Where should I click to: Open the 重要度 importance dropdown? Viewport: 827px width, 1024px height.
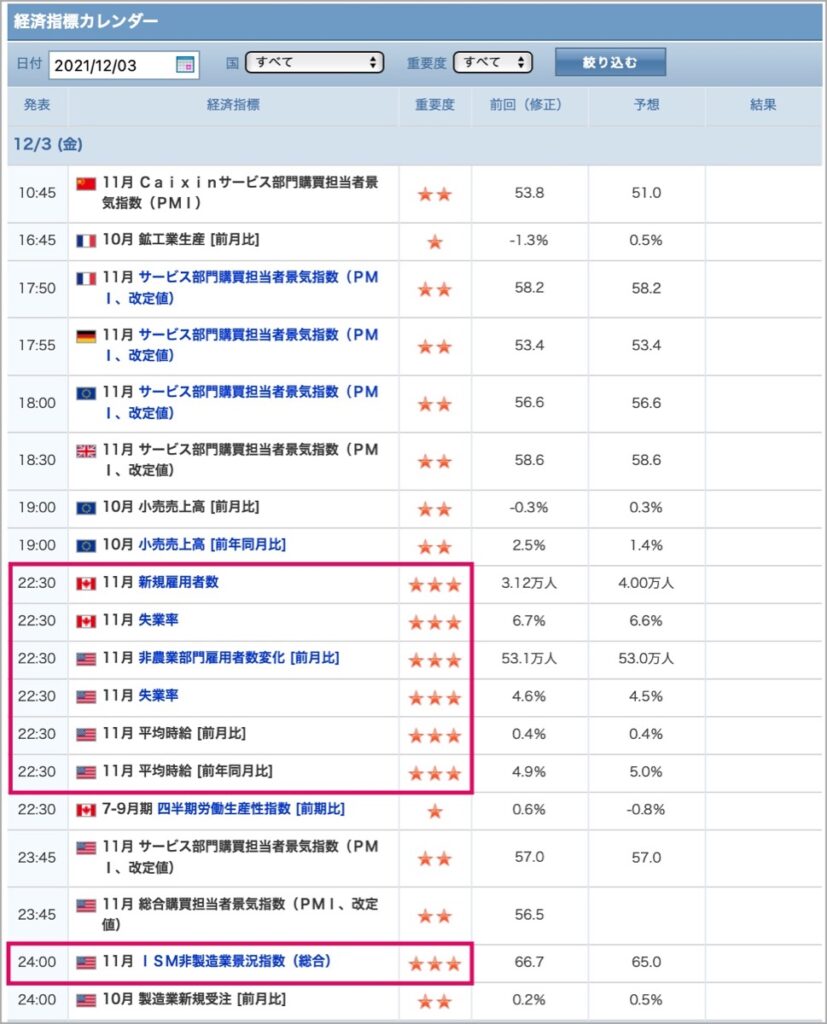(493, 63)
